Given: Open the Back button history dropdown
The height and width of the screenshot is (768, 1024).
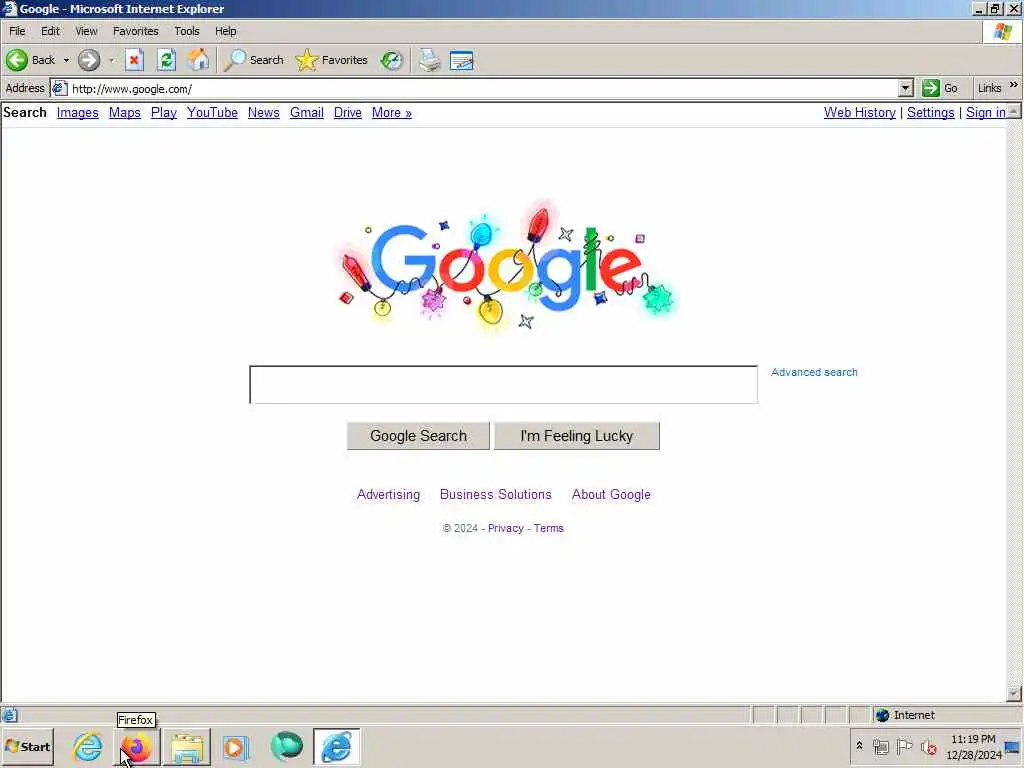Looking at the screenshot, I should click(x=66, y=60).
